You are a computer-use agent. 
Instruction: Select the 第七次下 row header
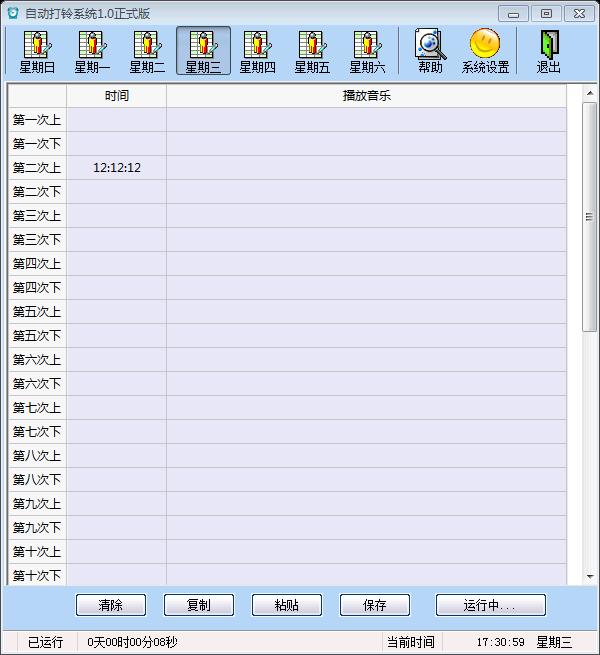pos(37,432)
